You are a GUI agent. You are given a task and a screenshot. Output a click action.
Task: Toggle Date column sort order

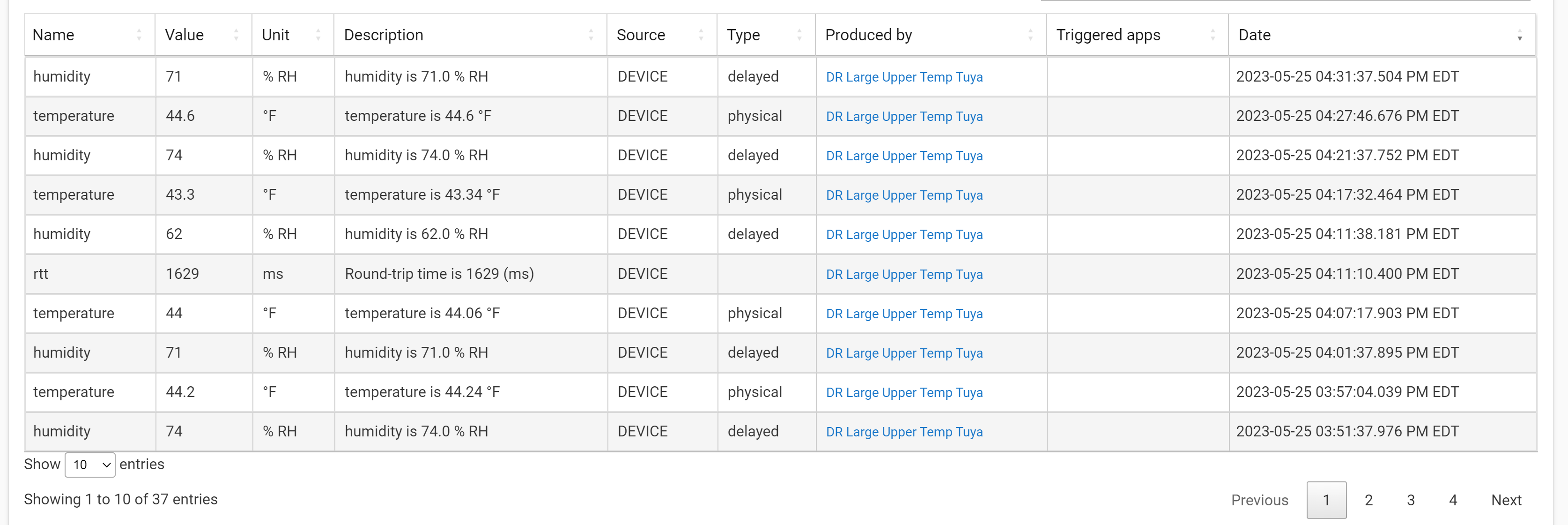(1382, 35)
